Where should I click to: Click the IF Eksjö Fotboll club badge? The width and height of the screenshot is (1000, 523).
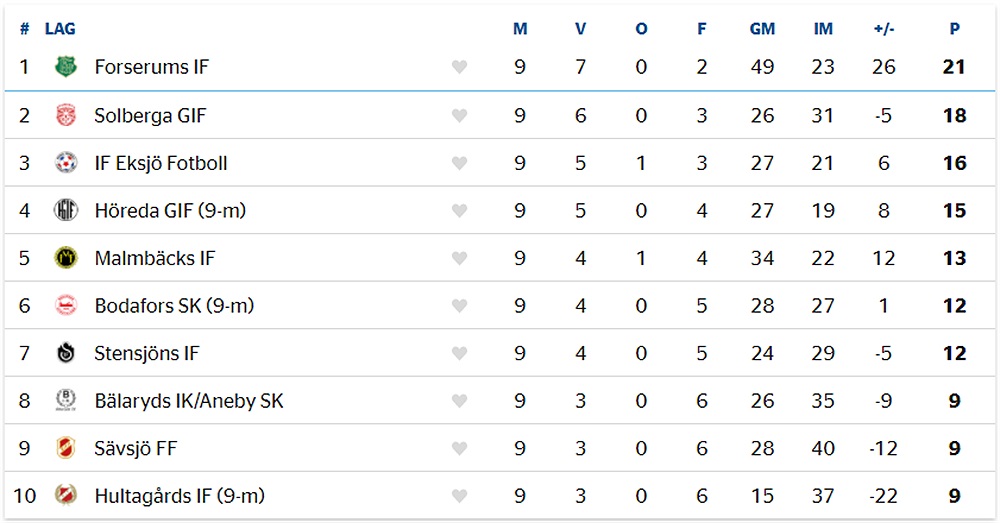(66, 163)
